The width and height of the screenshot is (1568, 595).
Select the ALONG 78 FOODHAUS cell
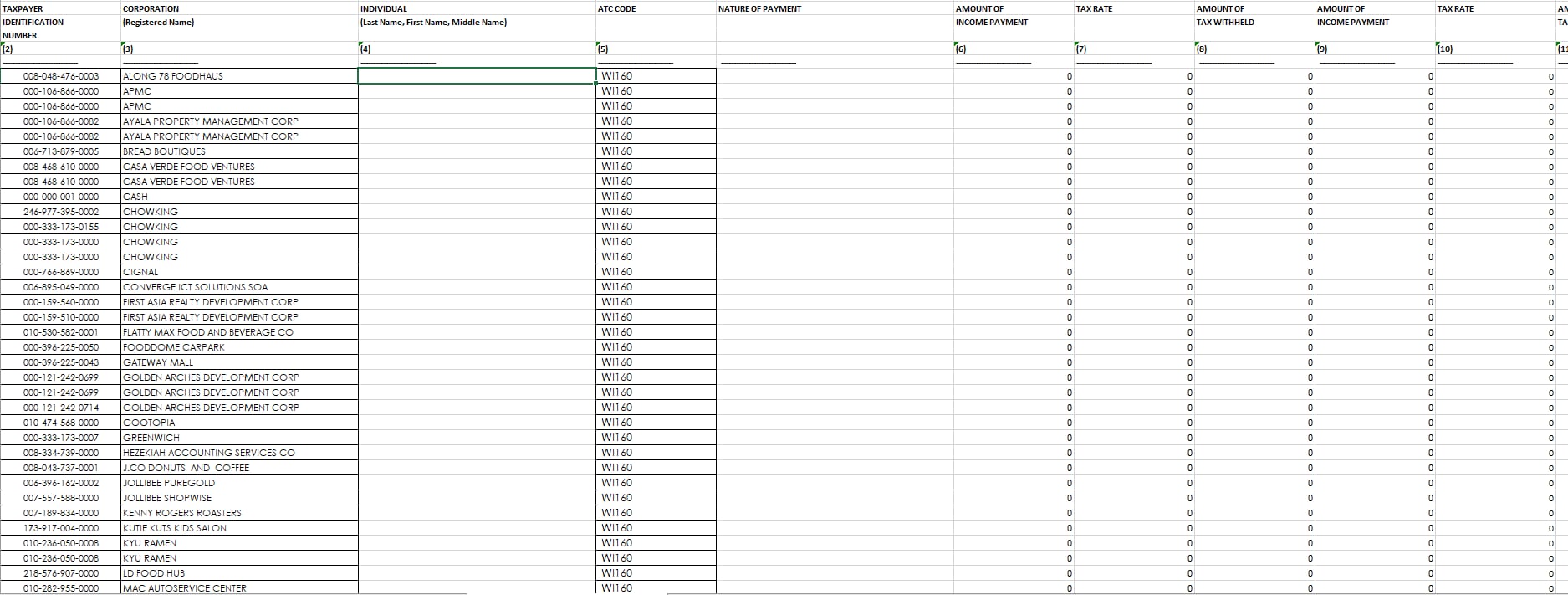coord(239,76)
